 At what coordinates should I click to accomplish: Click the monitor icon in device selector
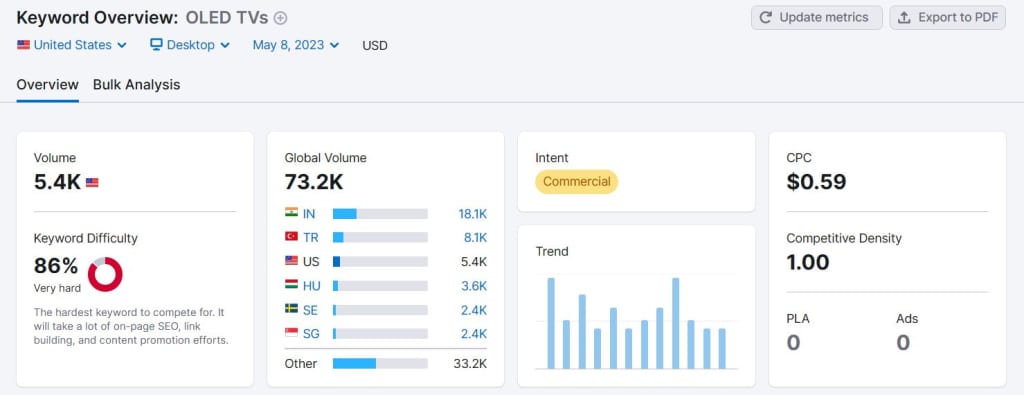[x=156, y=44]
